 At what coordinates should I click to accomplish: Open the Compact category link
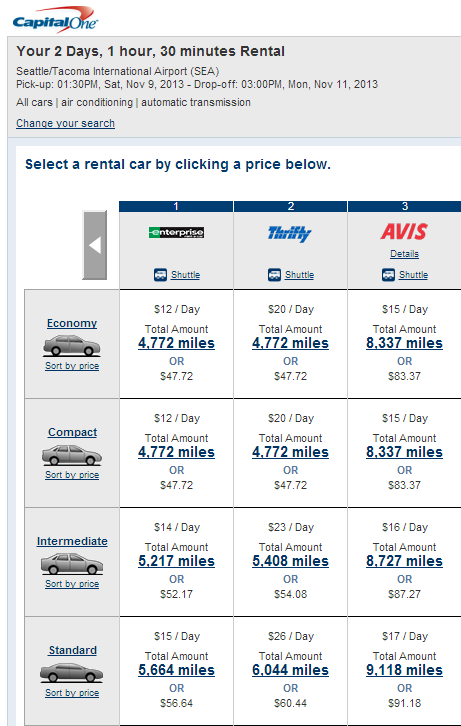click(x=72, y=432)
